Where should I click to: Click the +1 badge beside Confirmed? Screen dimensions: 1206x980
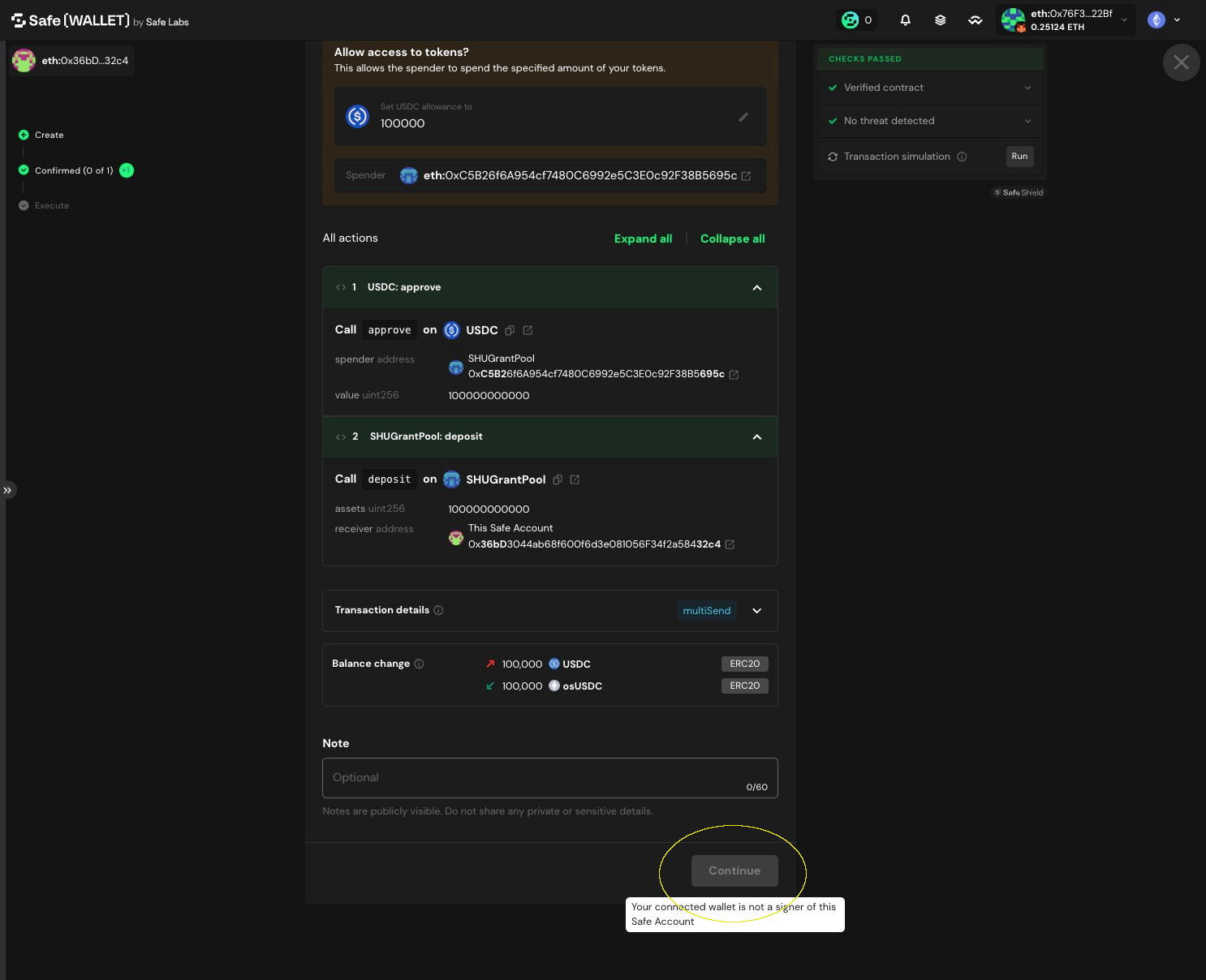pyautogui.click(x=127, y=170)
